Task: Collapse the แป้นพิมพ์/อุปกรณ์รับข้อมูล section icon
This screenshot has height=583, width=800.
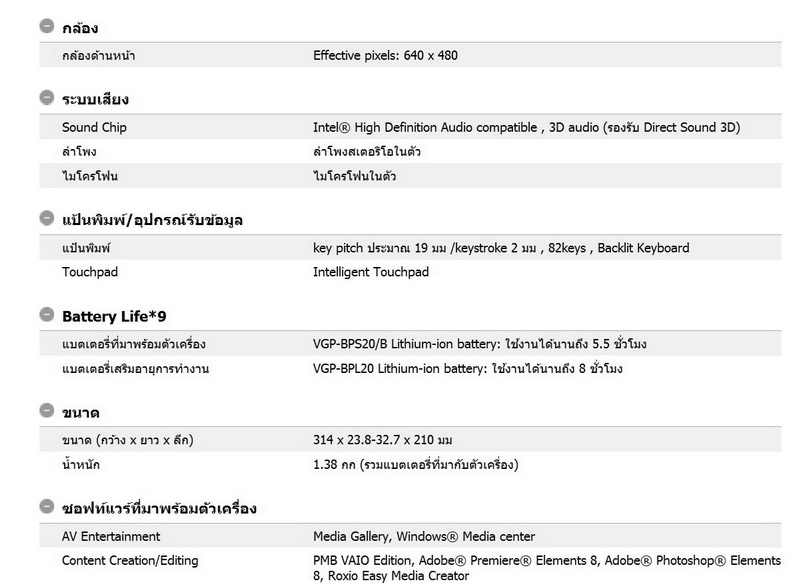Action: 47,218
